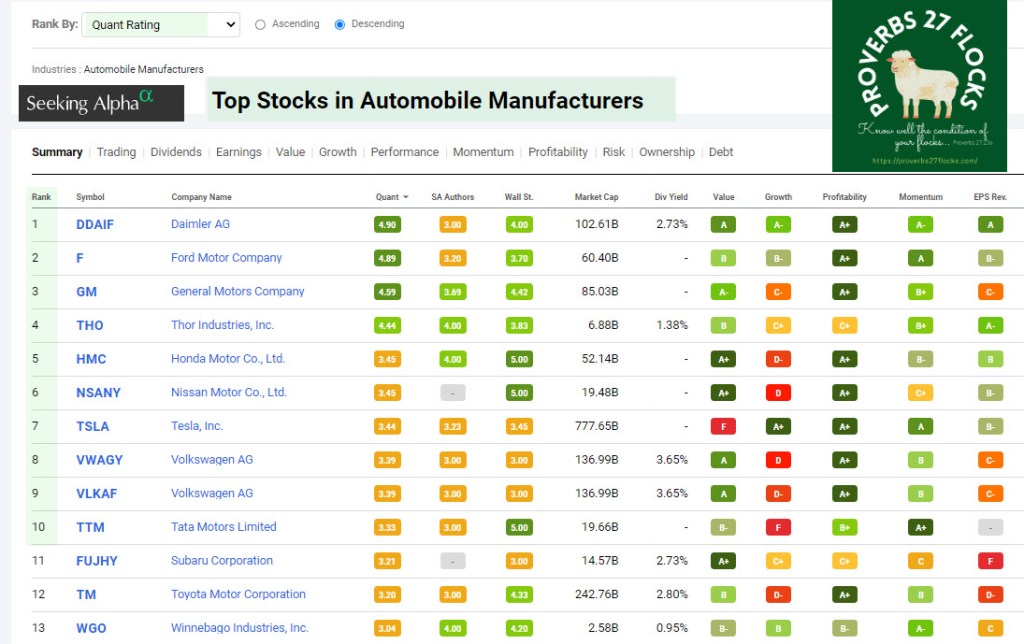Click the Seeking Alpha logo
Image resolution: width=1024 pixels, height=644 pixels.
(101, 103)
